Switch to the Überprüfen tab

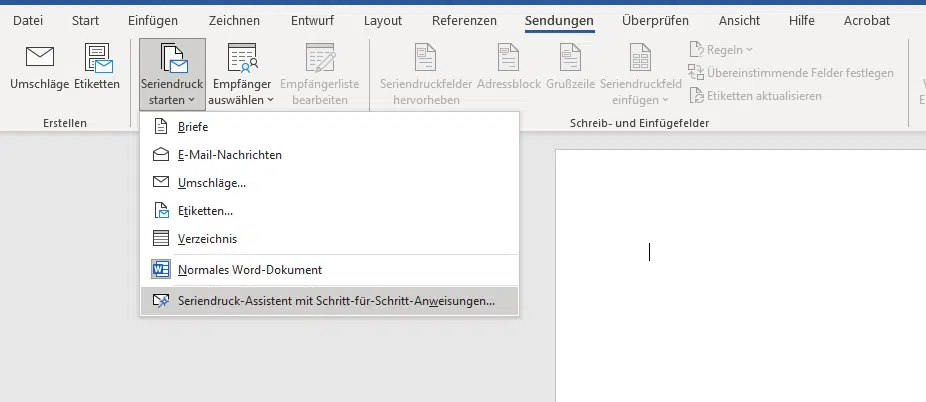(656, 21)
